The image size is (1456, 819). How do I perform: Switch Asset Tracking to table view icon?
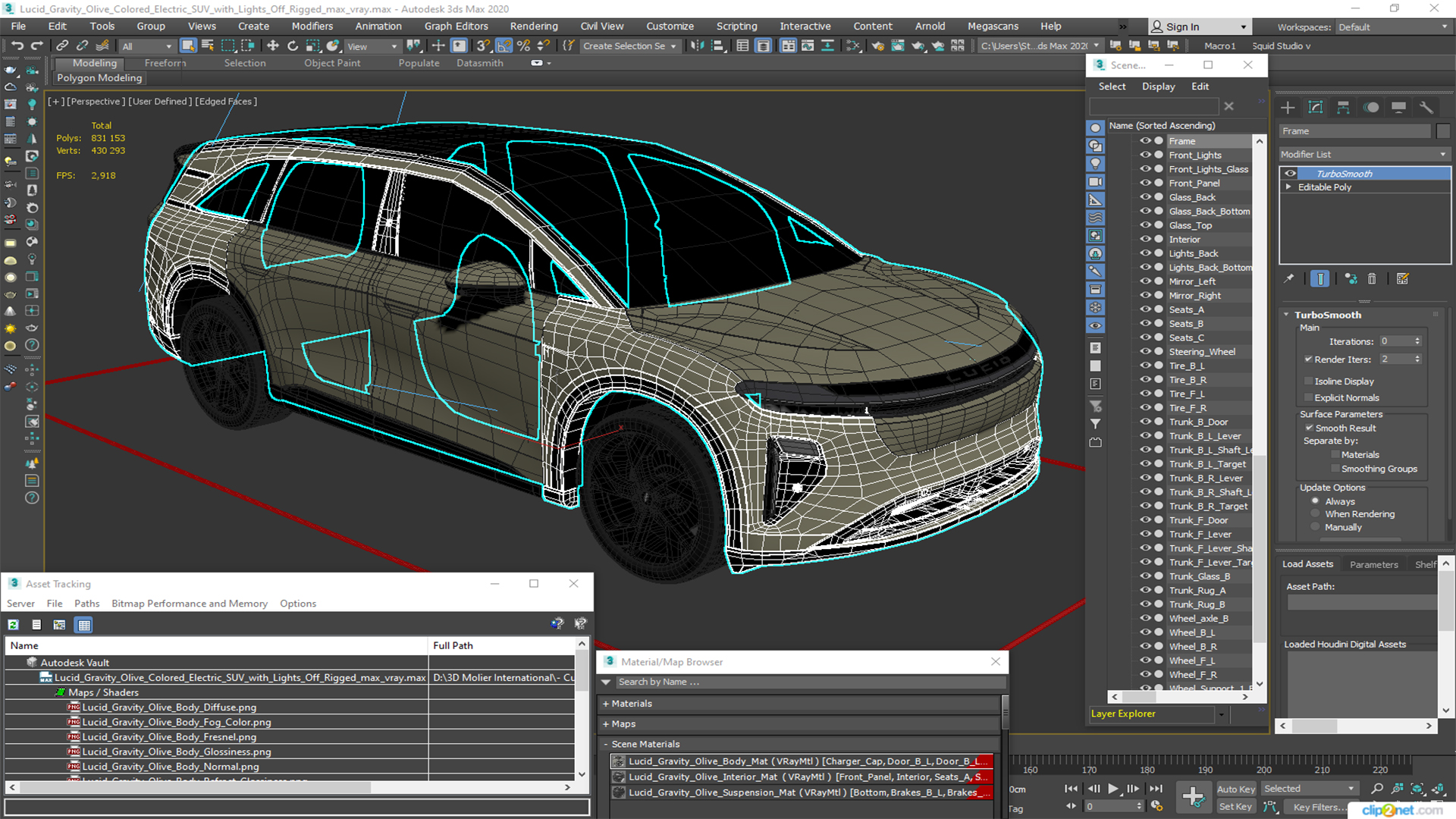84,625
